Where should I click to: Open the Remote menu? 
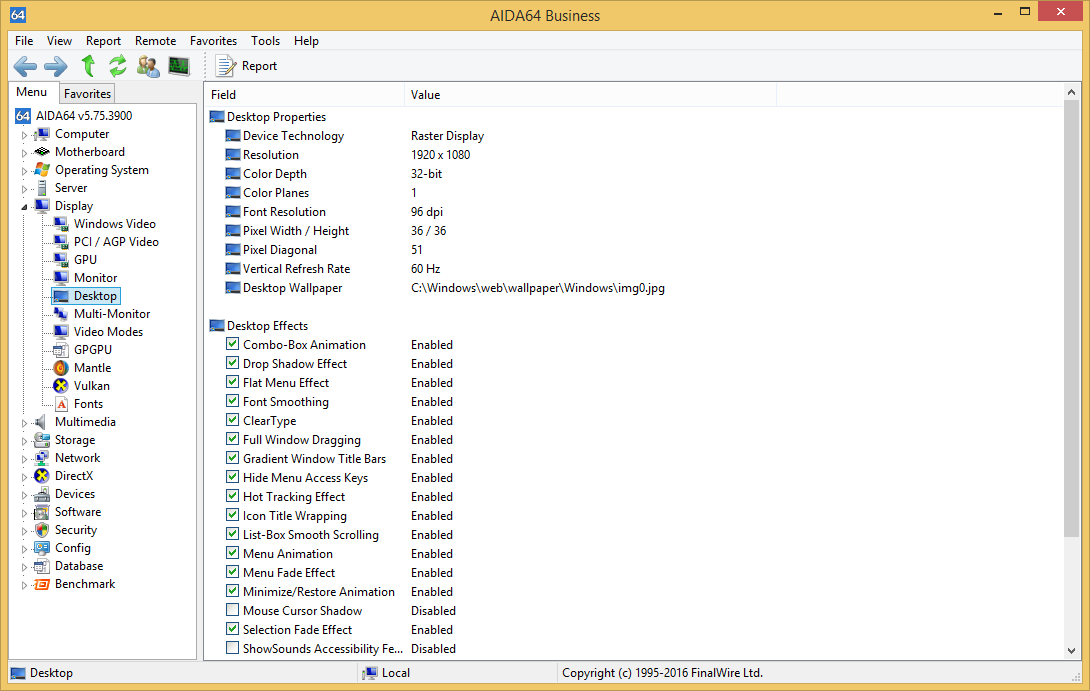156,41
